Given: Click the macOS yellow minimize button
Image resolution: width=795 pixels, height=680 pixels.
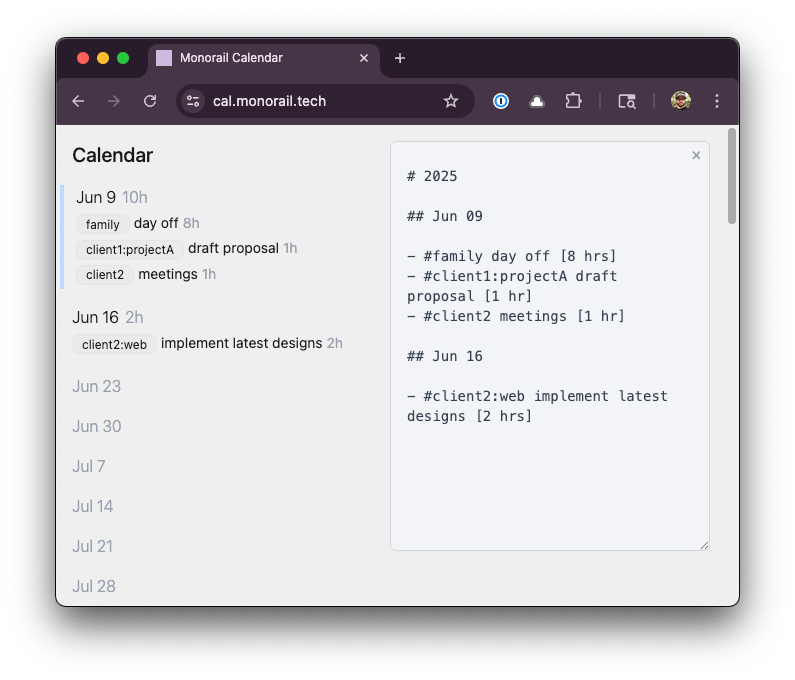Looking at the screenshot, I should pos(103,58).
